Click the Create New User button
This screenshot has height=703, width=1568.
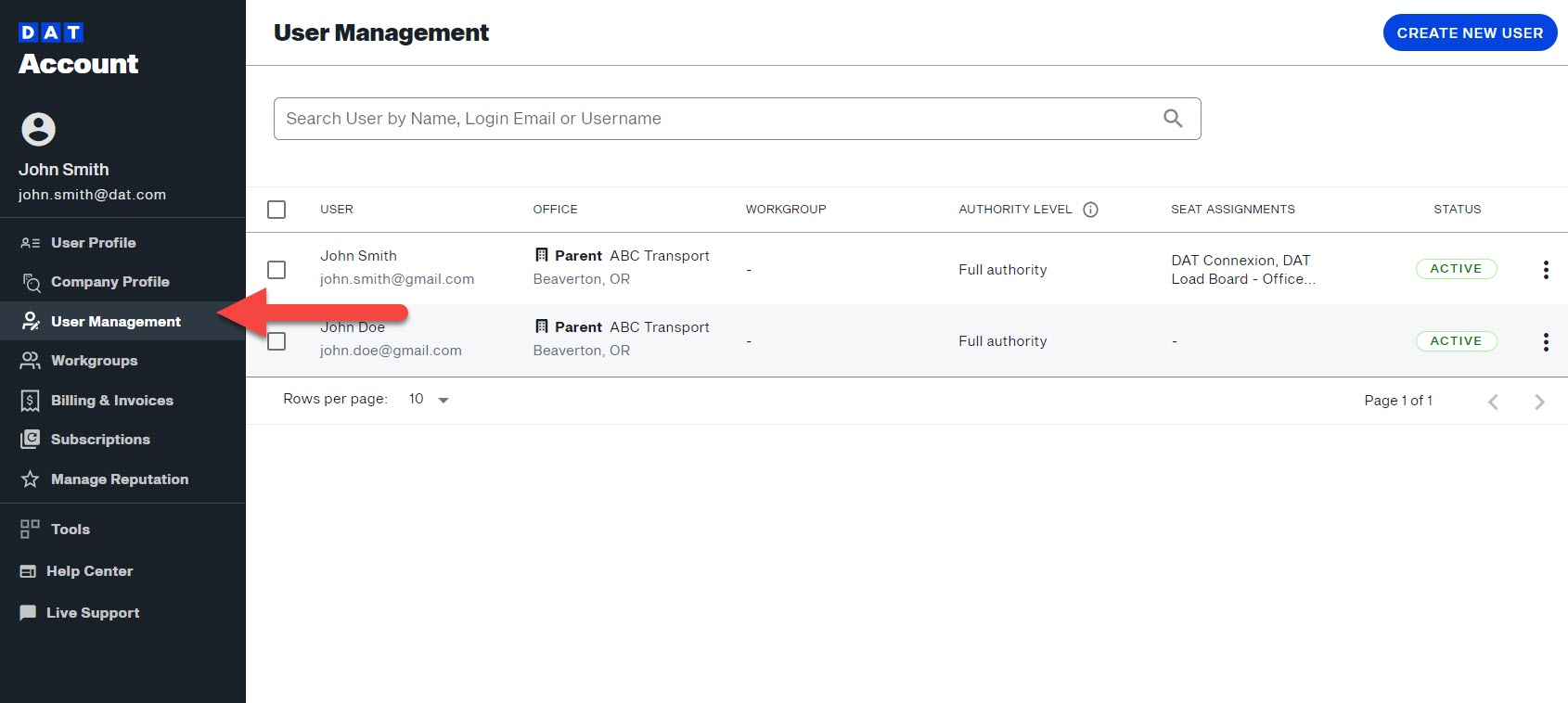pos(1470,33)
